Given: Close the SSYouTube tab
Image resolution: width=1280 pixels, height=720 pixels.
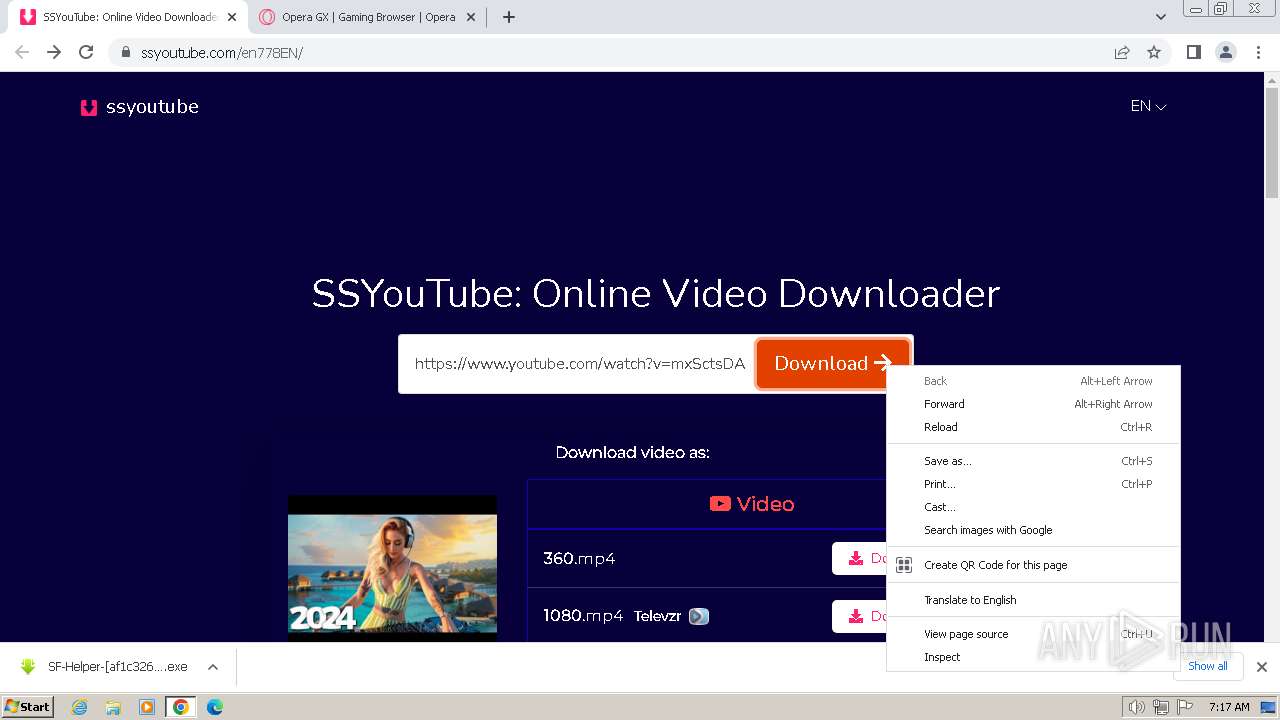Looking at the screenshot, I should click(x=232, y=17).
